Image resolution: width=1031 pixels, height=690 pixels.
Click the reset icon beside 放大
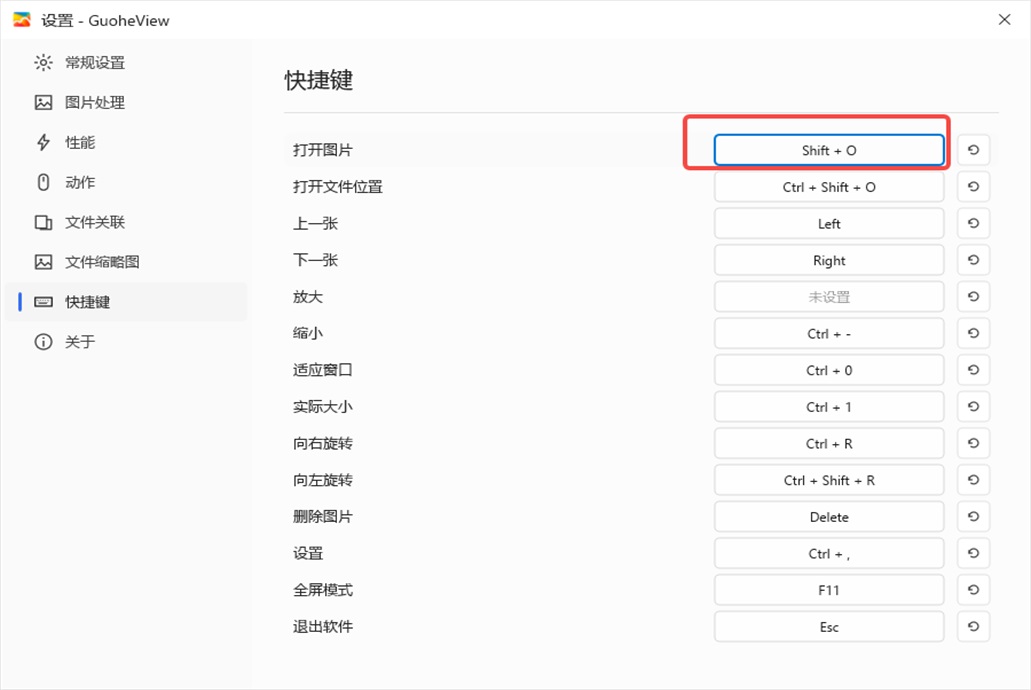(973, 297)
